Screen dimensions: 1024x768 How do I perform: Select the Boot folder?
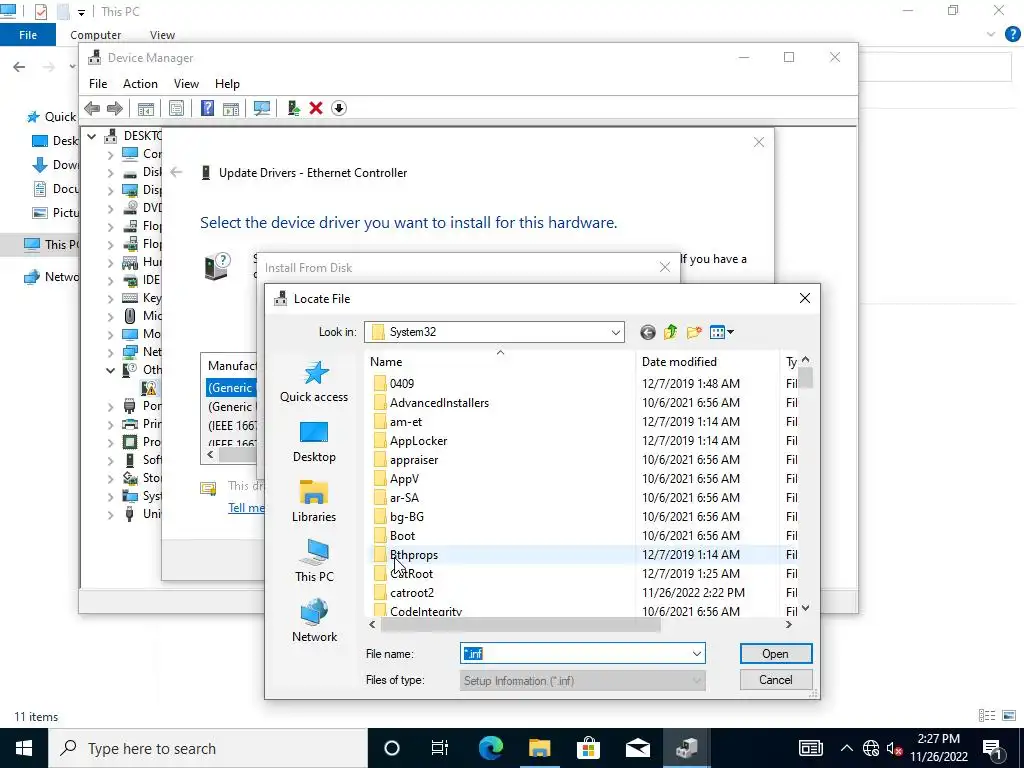pyautogui.click(x=402, y=536)
